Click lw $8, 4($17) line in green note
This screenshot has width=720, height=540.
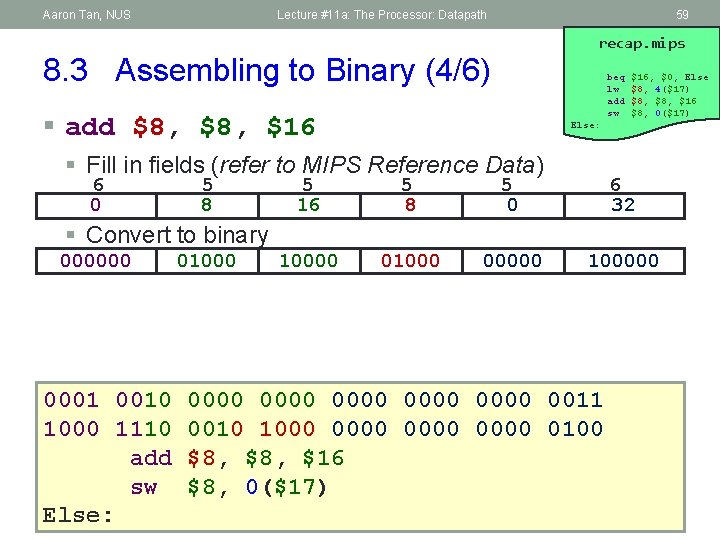647,89
